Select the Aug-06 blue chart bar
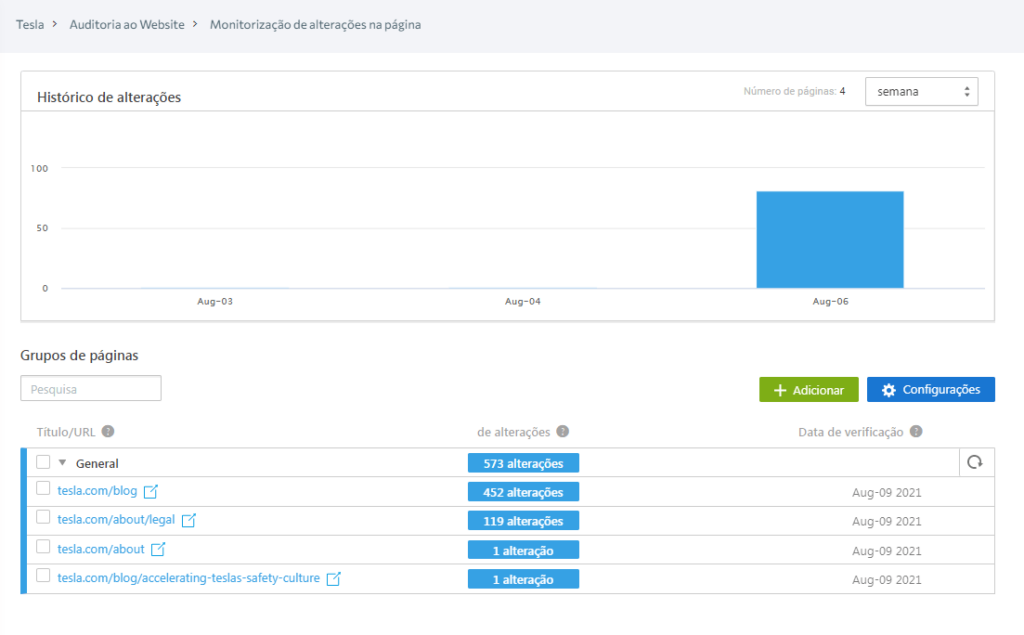The image size is (1024, 635). click(830, 240)
